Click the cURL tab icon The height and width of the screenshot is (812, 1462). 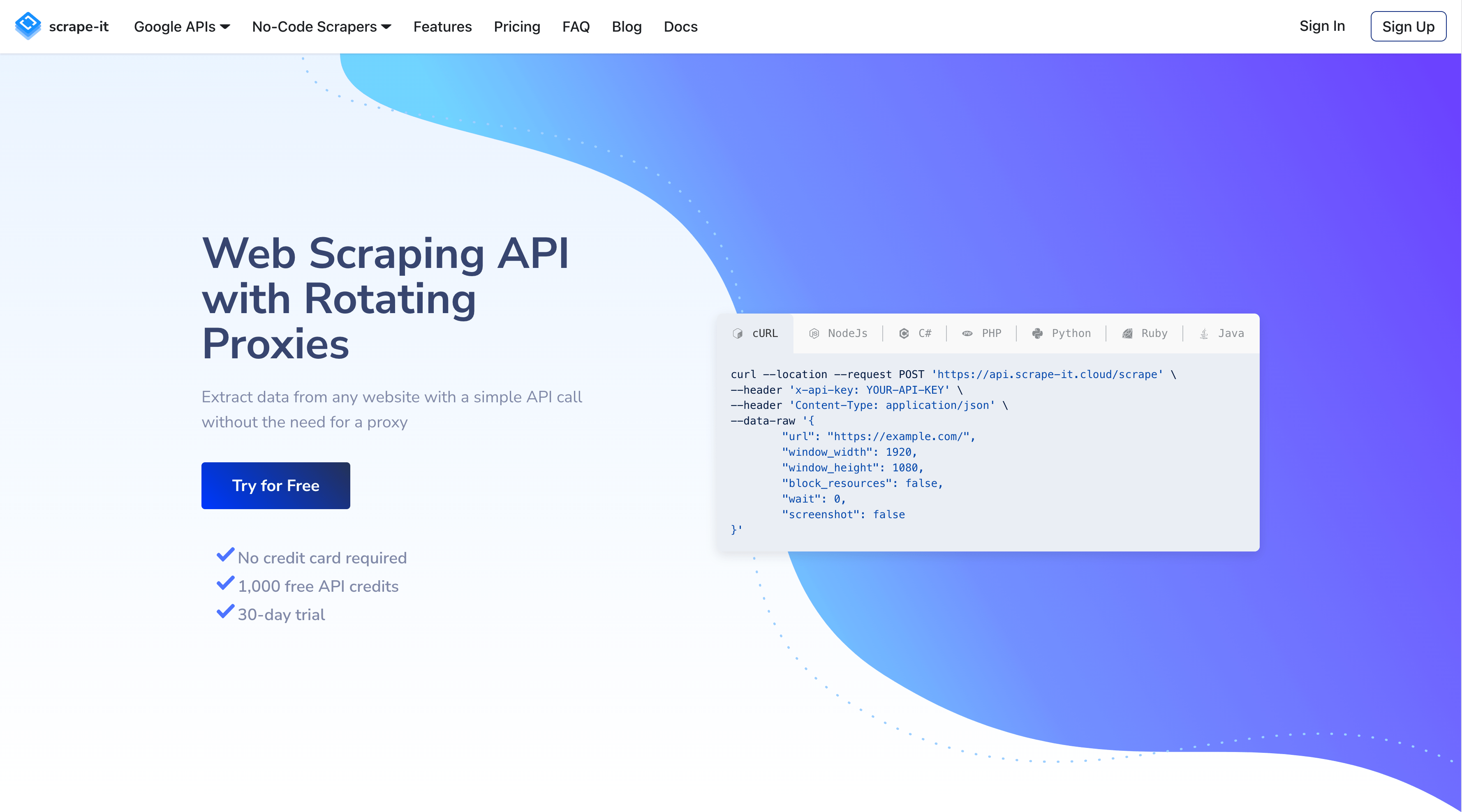(x=737, y=333)
